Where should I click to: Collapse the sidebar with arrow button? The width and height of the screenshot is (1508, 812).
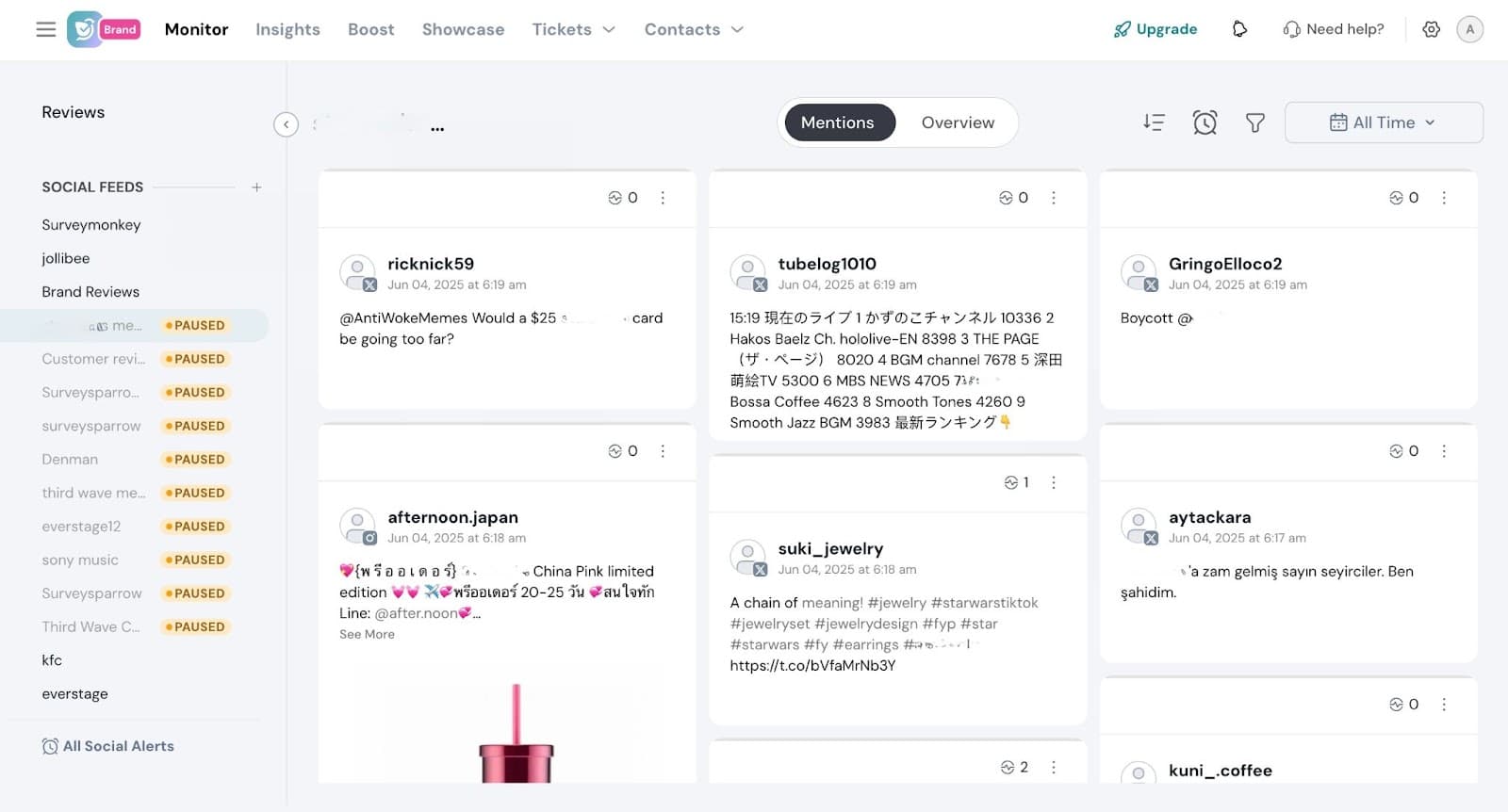pos(286,124)
